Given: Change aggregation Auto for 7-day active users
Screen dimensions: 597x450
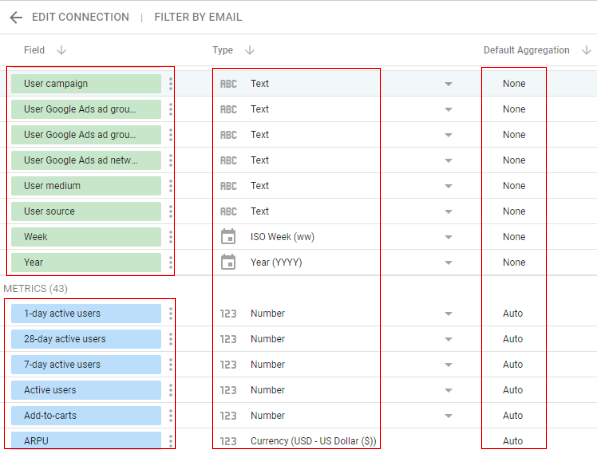Looking at the screenshot, I should pos(512,364).
